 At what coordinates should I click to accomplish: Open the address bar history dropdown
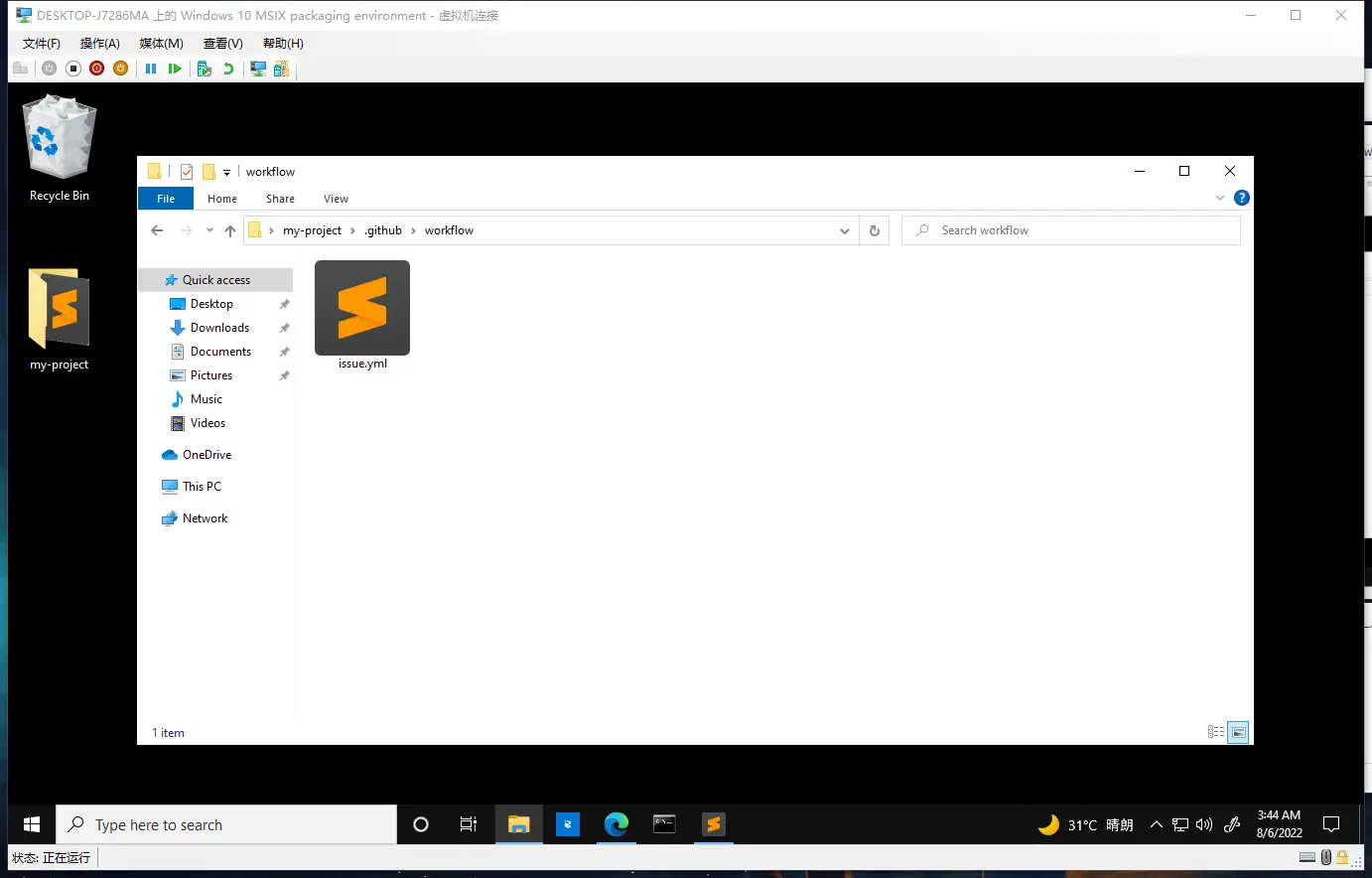pos(845,230)
